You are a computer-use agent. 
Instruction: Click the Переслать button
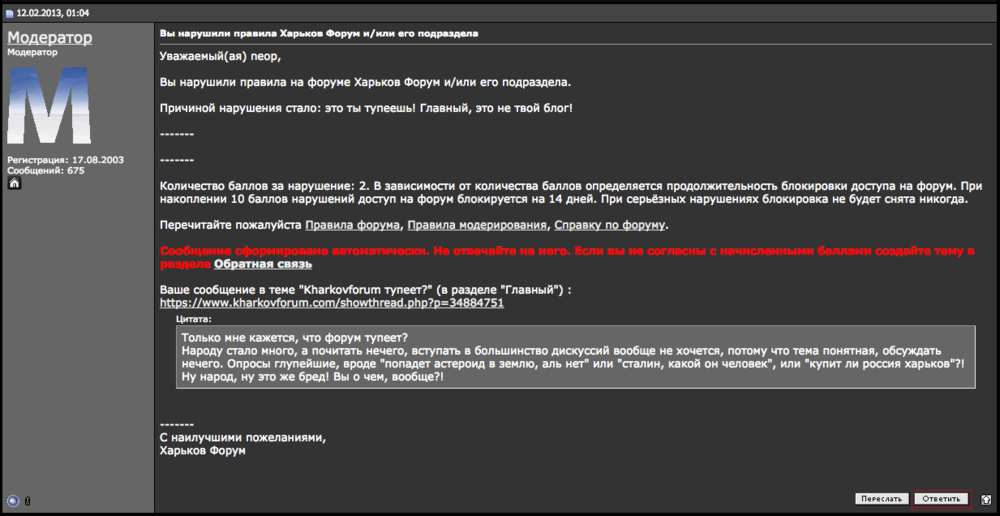point(881,499)
